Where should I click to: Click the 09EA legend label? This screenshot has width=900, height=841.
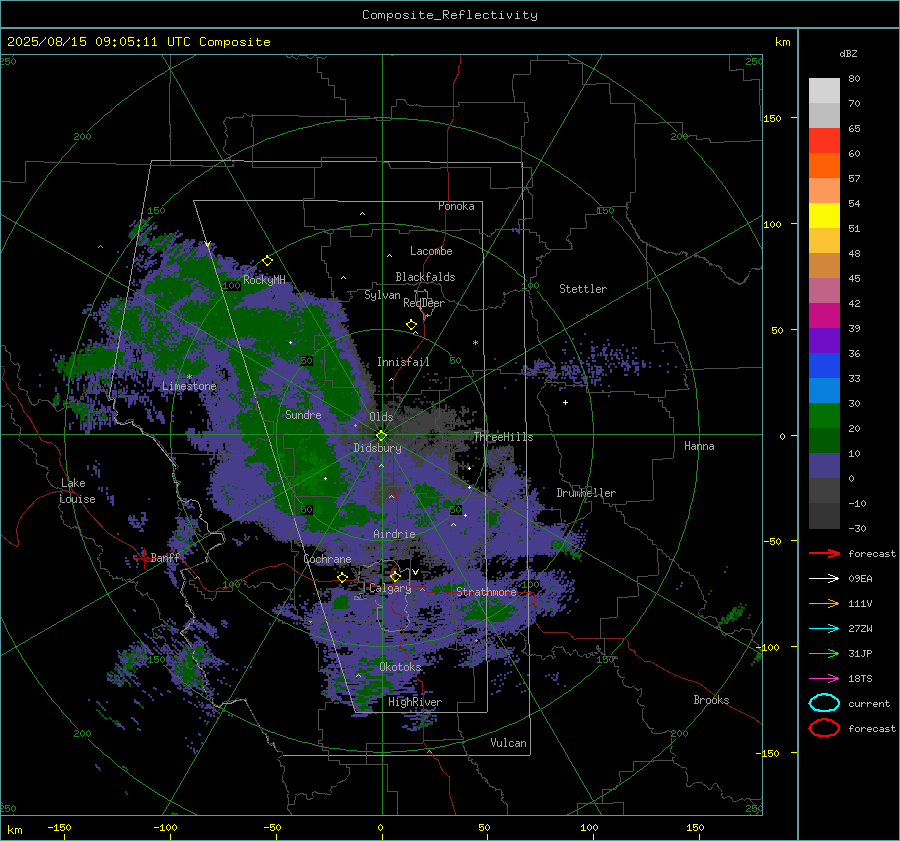click(x=860, y=579)
